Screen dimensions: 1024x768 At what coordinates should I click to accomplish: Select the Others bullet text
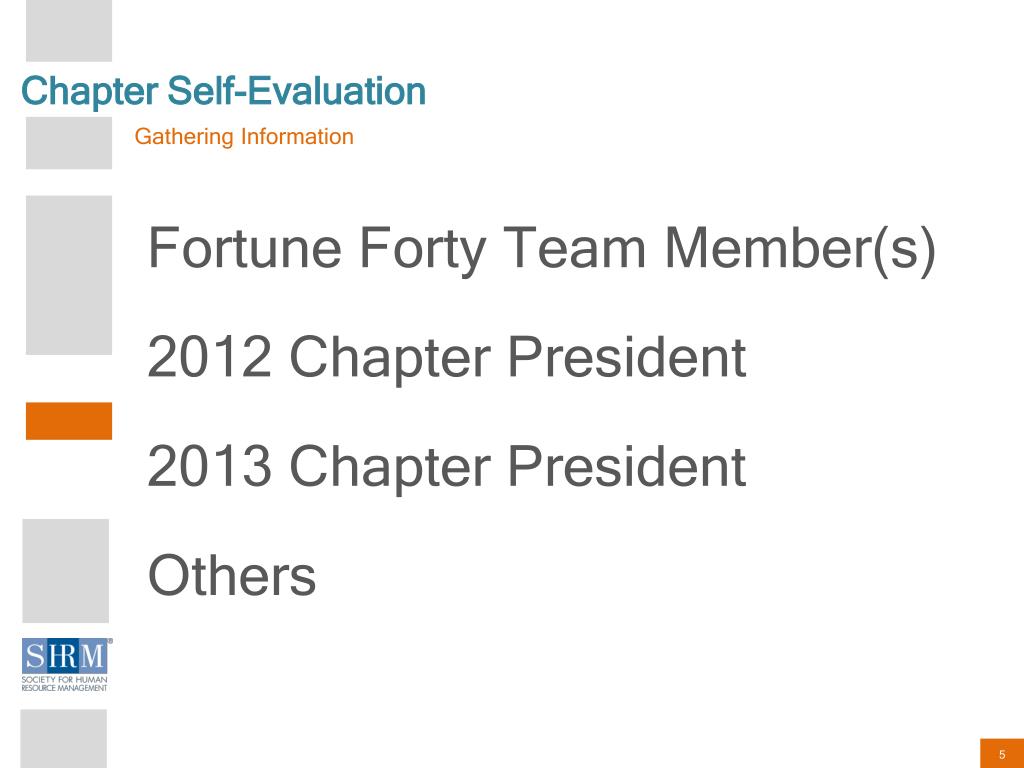232,575
